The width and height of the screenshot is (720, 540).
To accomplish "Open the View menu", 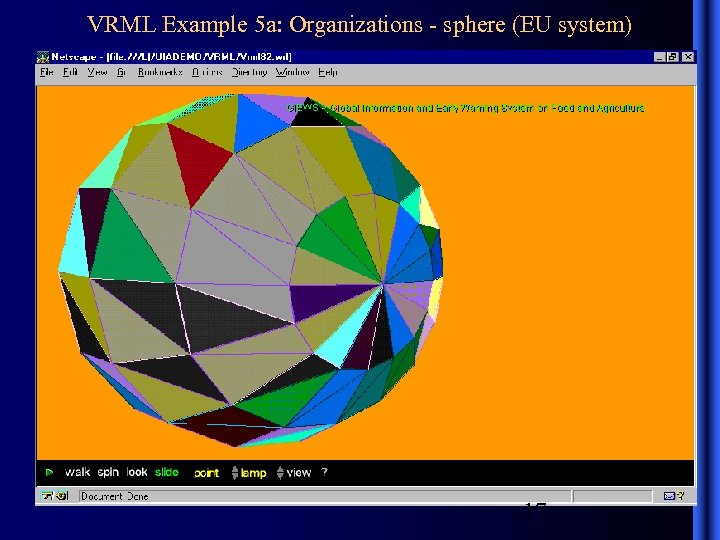I will [x=97, y=72].
